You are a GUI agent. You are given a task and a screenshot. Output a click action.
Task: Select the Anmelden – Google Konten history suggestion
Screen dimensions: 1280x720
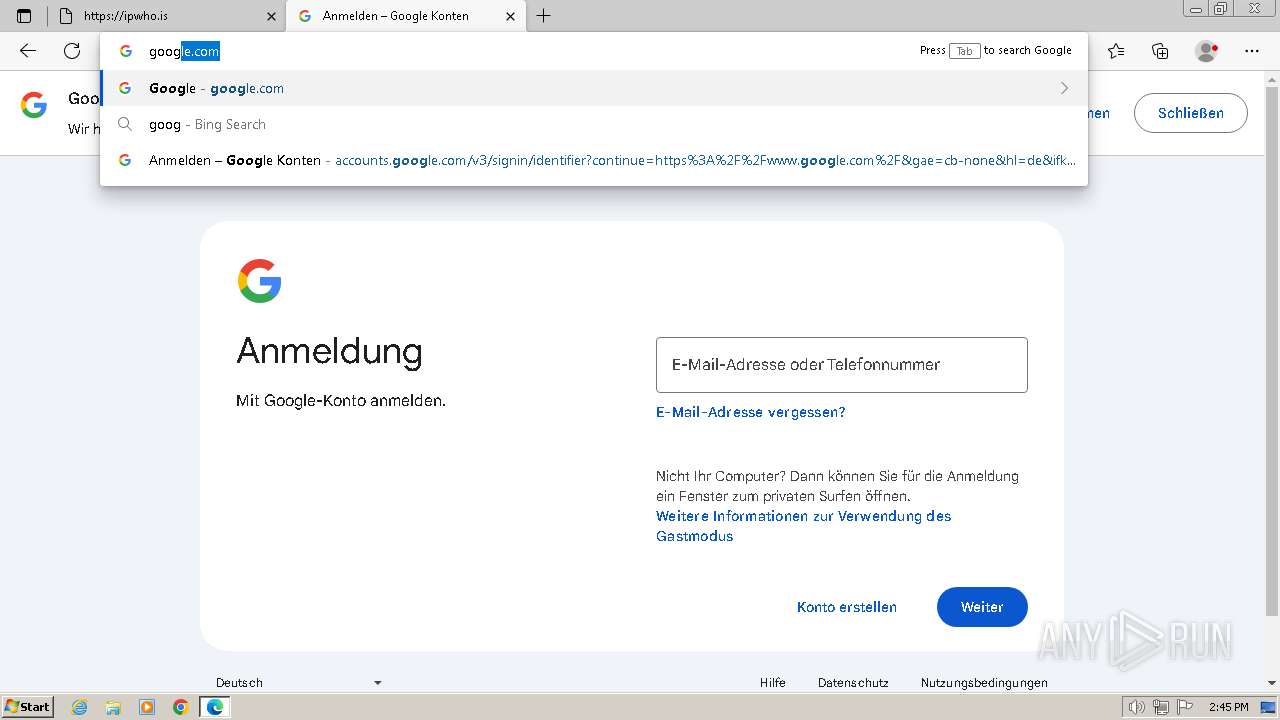(594, 160)
